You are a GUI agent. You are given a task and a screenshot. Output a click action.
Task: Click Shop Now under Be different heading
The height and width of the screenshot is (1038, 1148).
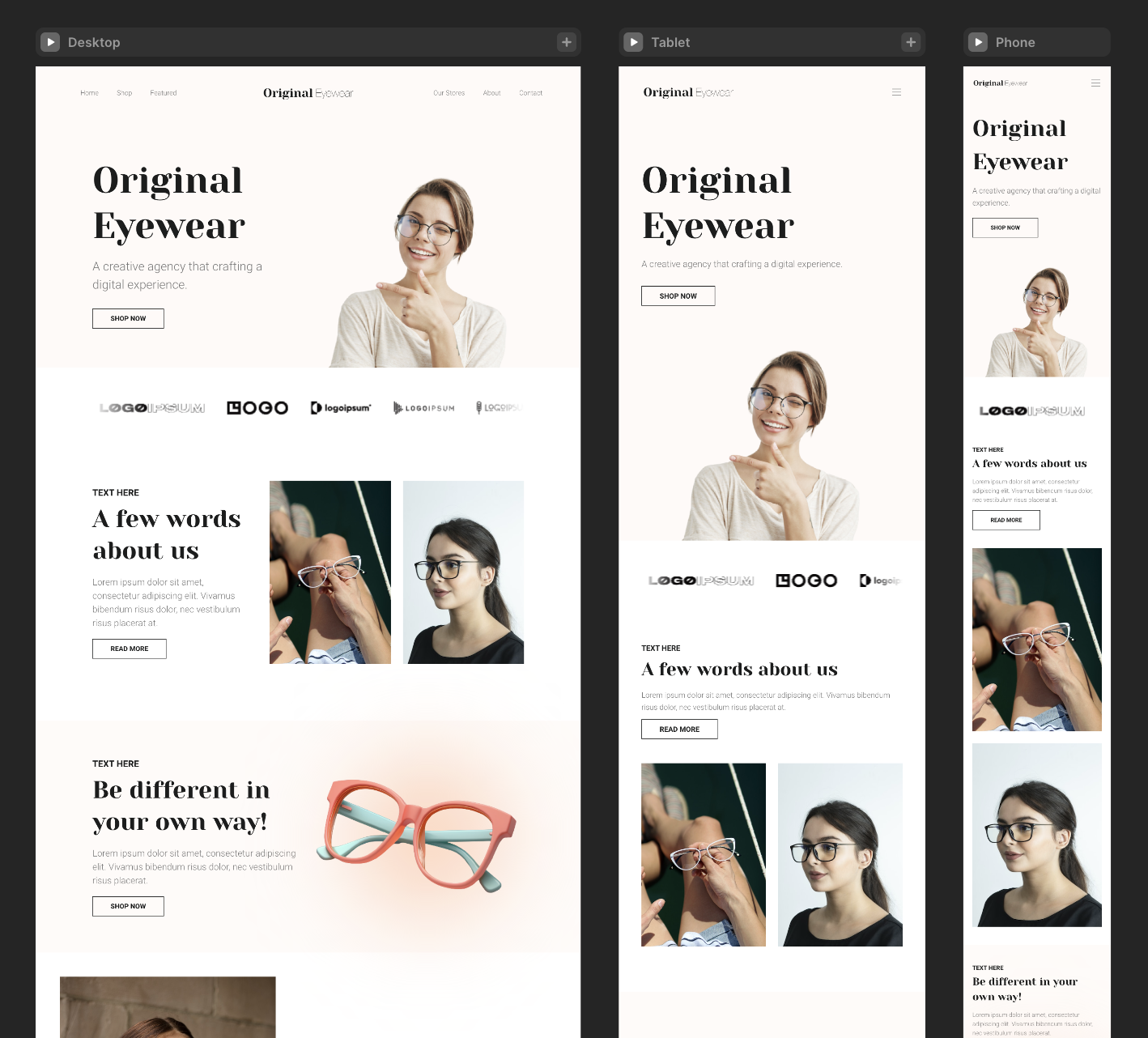click(127, 906)
